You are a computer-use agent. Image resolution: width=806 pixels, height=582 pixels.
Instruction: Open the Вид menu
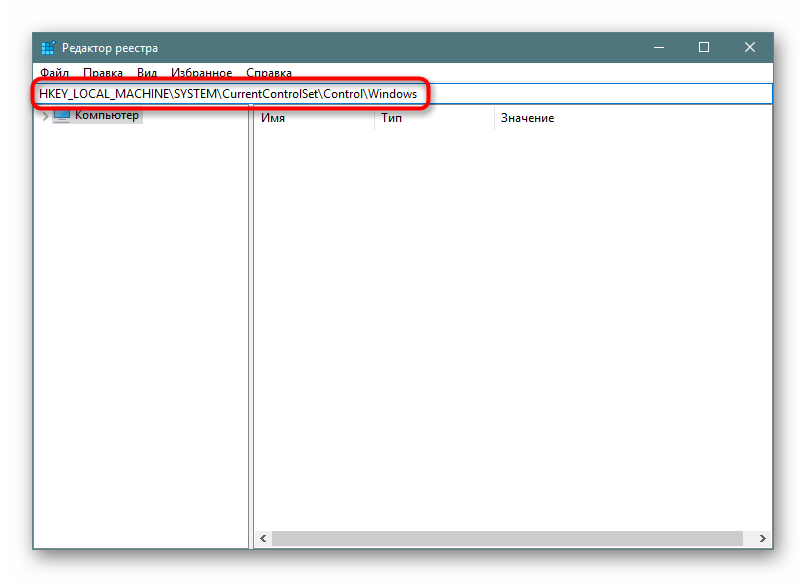click(147, 73)
